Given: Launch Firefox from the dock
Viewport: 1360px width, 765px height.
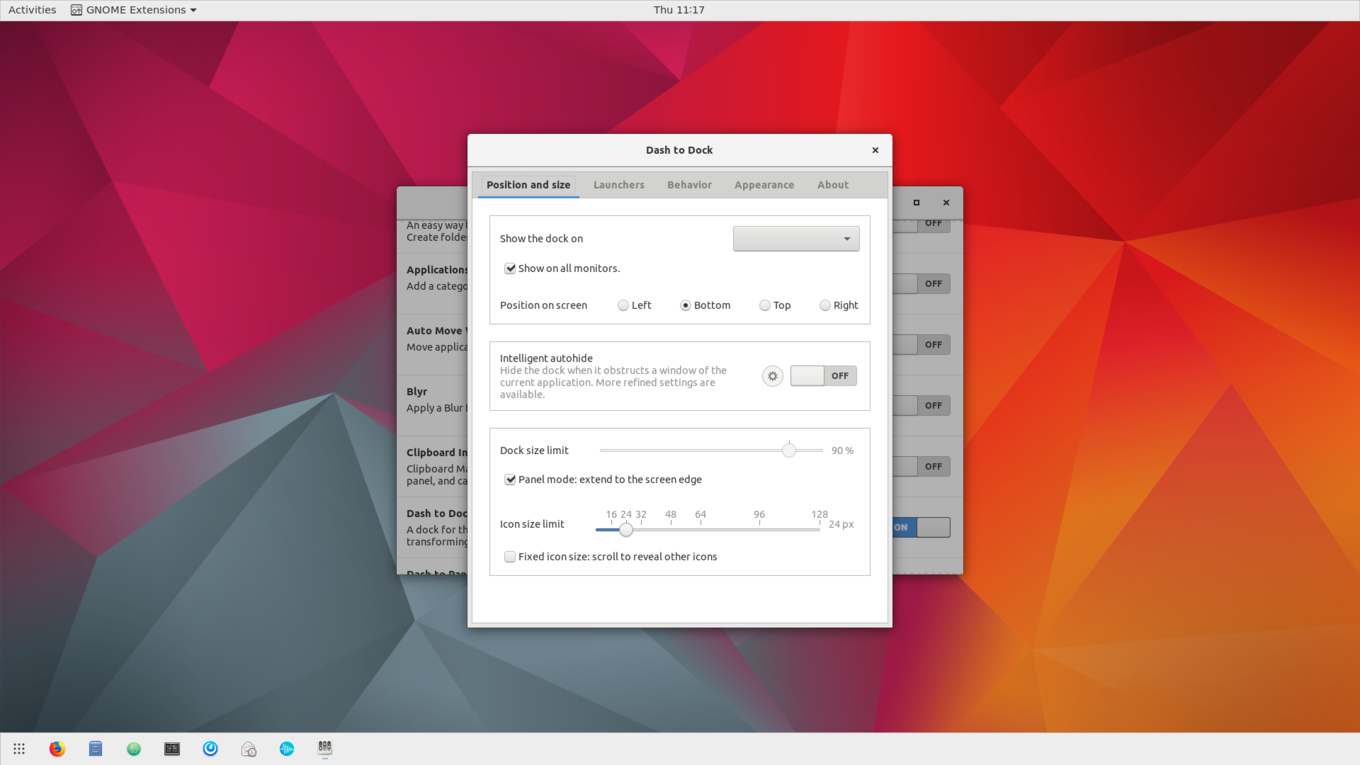Looking at the screenshot, I should pyautogui.click(x=57, y=749).
